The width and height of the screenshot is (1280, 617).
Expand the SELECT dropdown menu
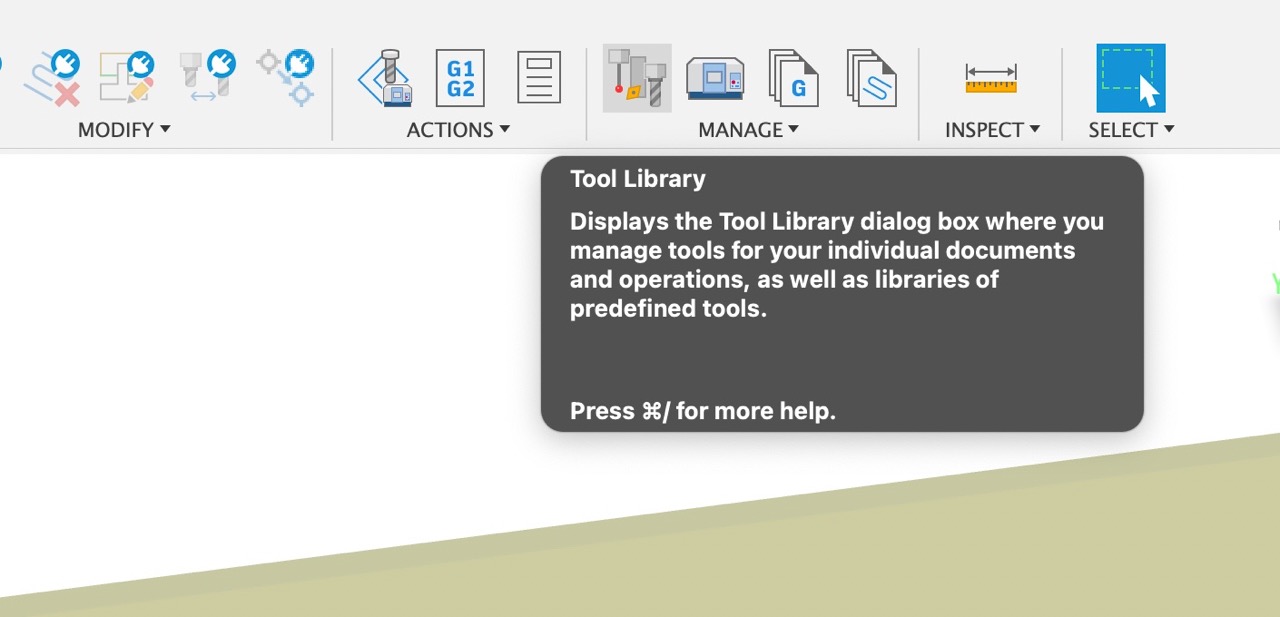1131,130
